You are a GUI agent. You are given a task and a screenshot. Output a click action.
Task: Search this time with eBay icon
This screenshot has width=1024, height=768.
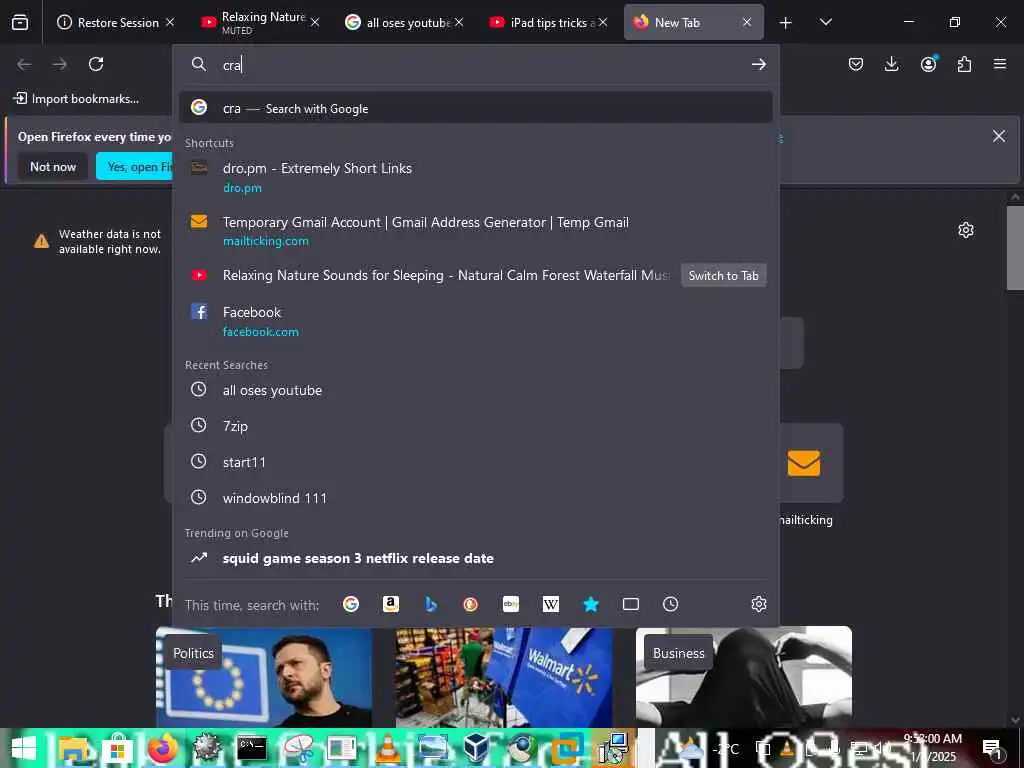pos(511,604)
